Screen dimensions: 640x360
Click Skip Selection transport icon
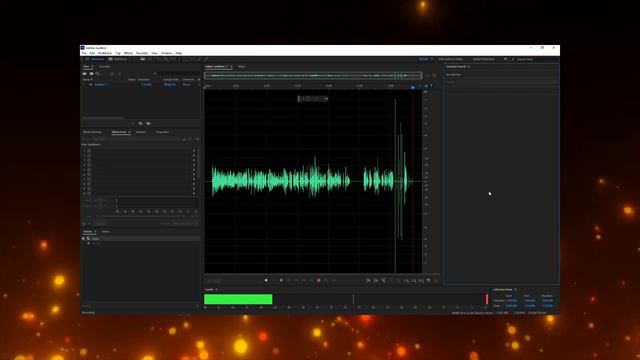[x=334, y=280]
